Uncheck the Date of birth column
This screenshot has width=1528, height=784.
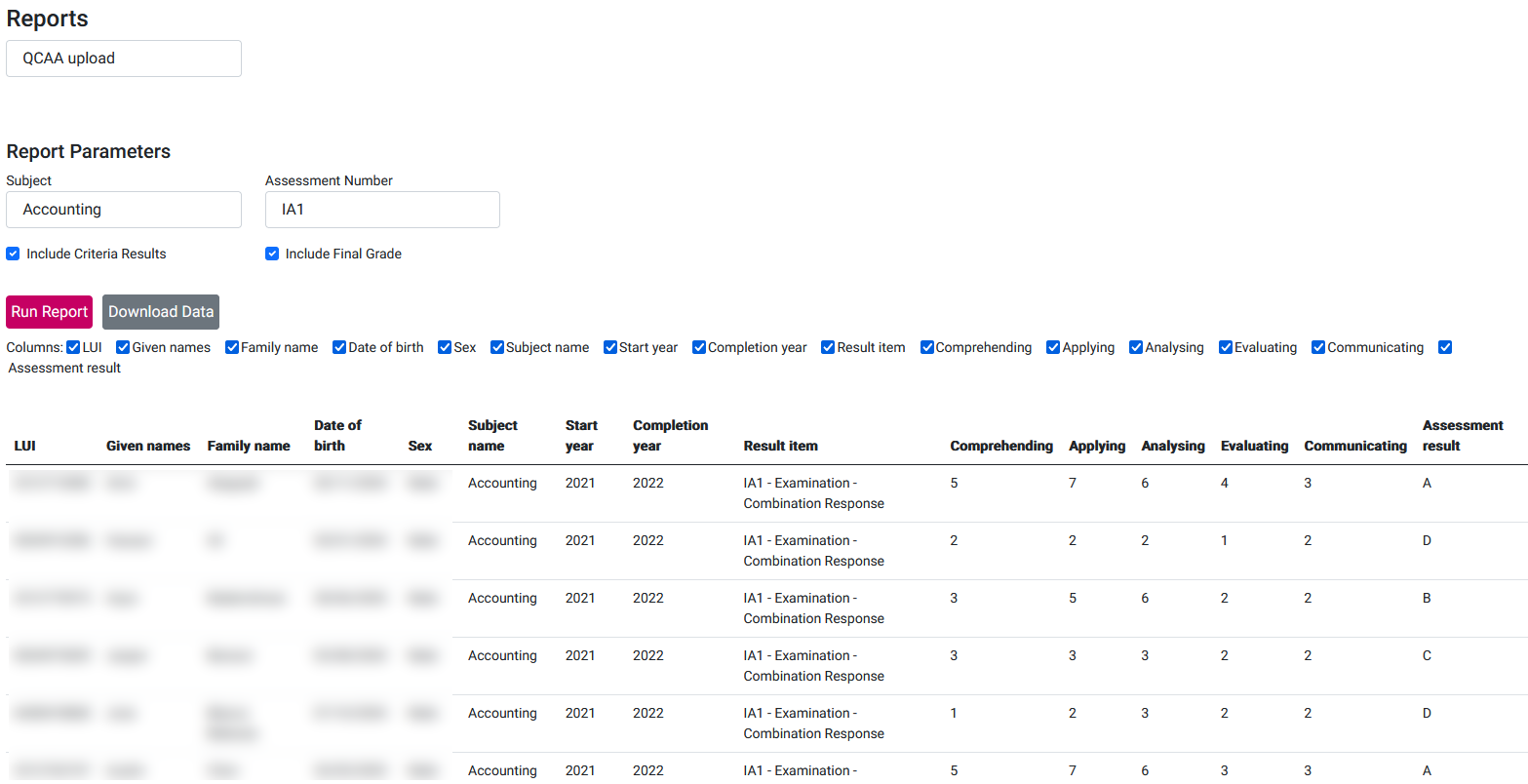coord(339,346)
